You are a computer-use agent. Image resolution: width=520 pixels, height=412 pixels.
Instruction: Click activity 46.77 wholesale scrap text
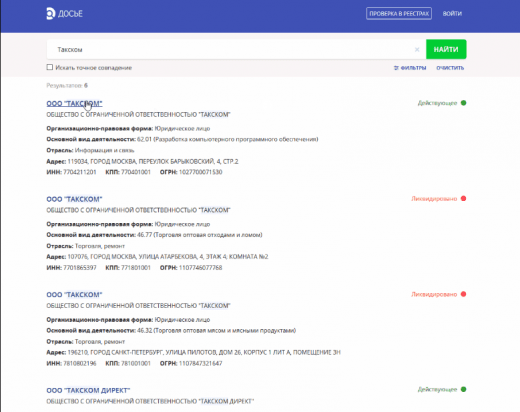coord(200,235)
